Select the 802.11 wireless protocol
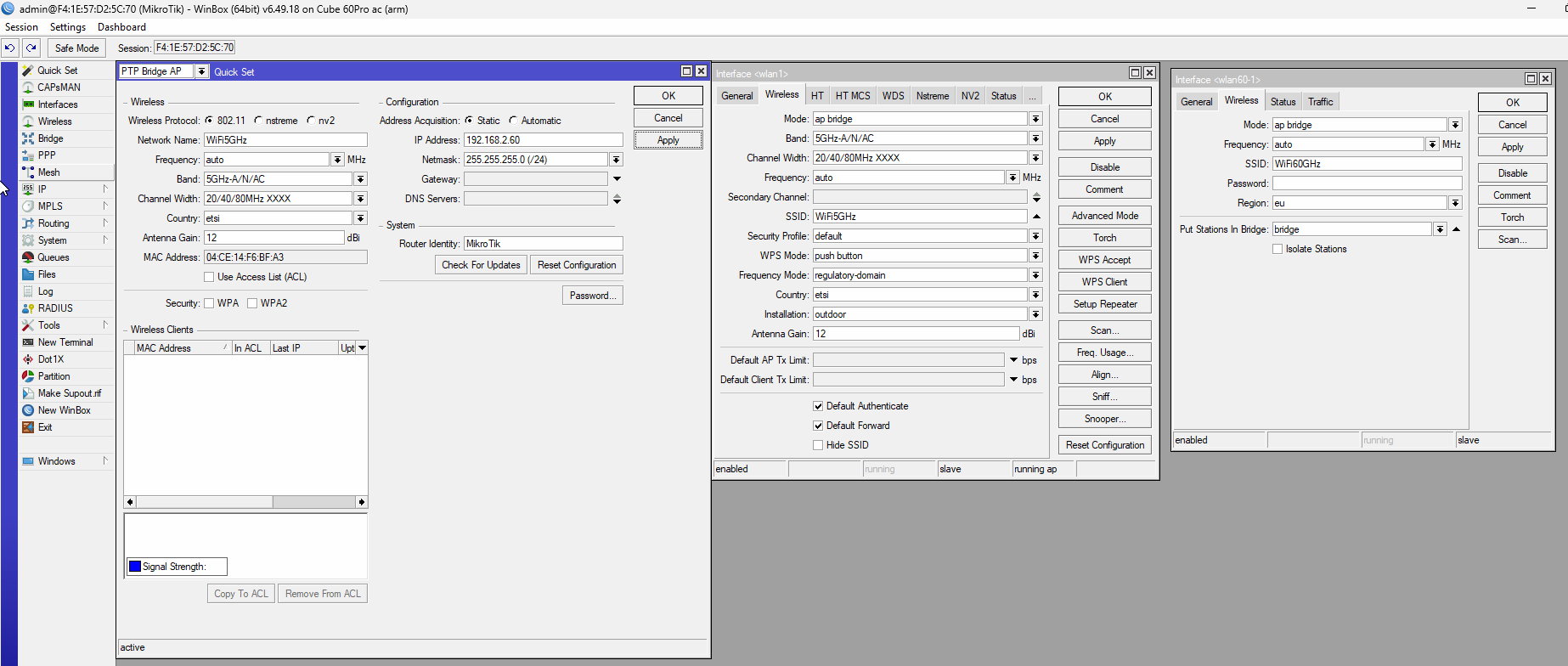Screen dimensions: 1568x666 tap(209, 121)
